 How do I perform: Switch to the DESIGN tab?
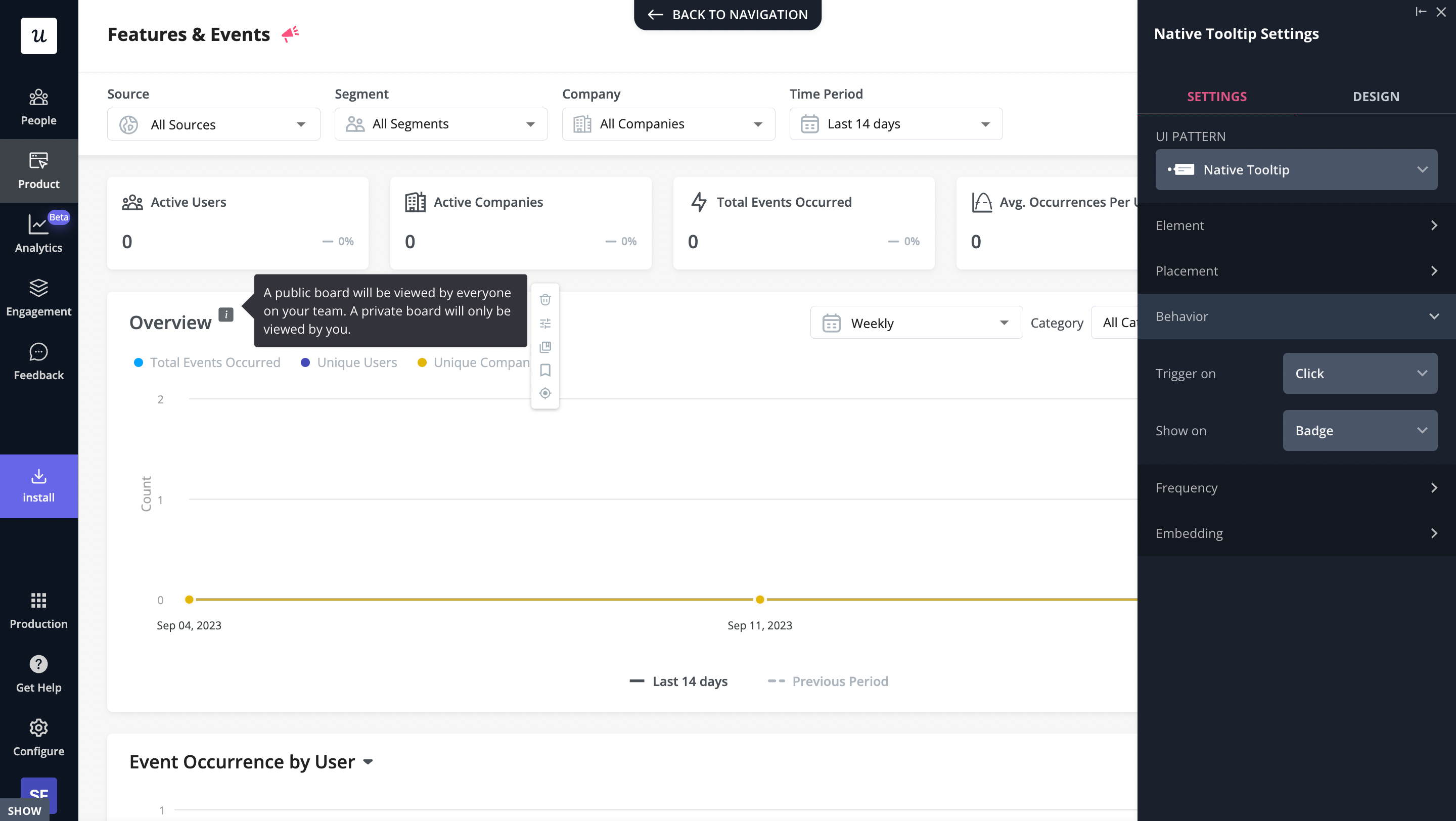pos(1376,96)
